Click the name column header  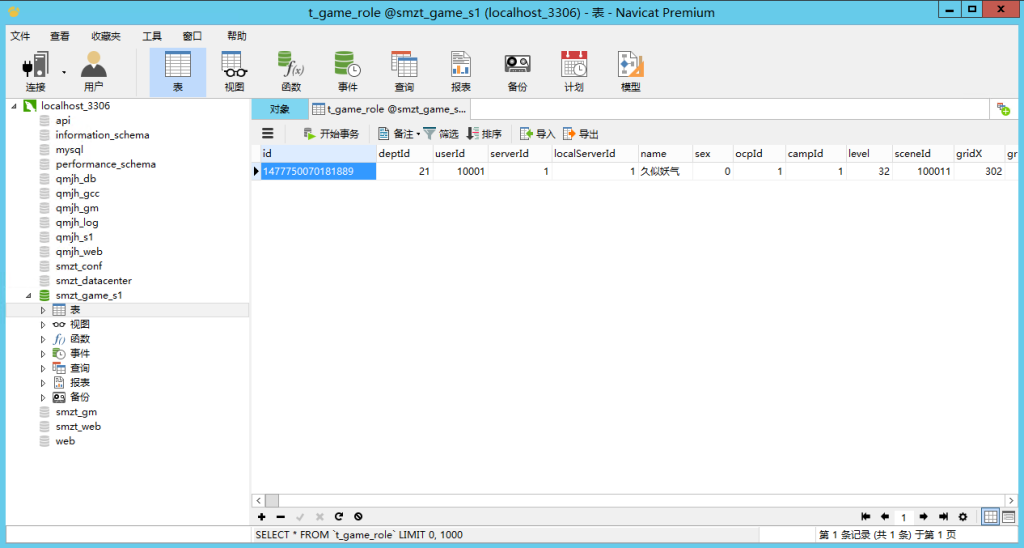(665, 153)
